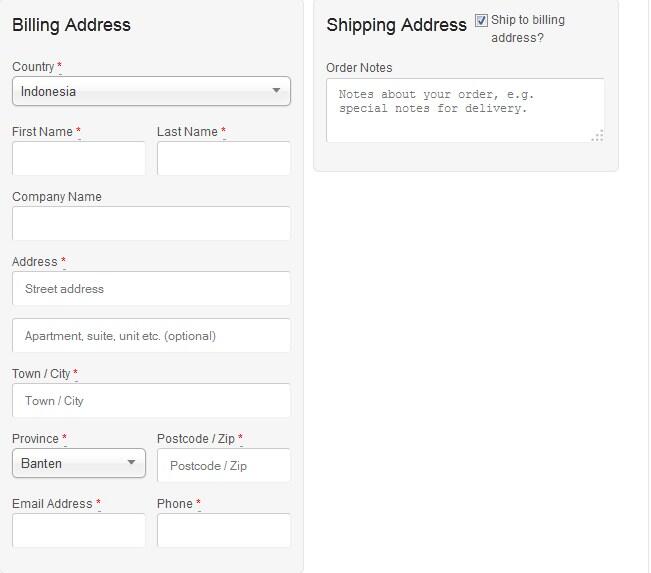Expand the Province dropdown showing Banten

point(78,463)
